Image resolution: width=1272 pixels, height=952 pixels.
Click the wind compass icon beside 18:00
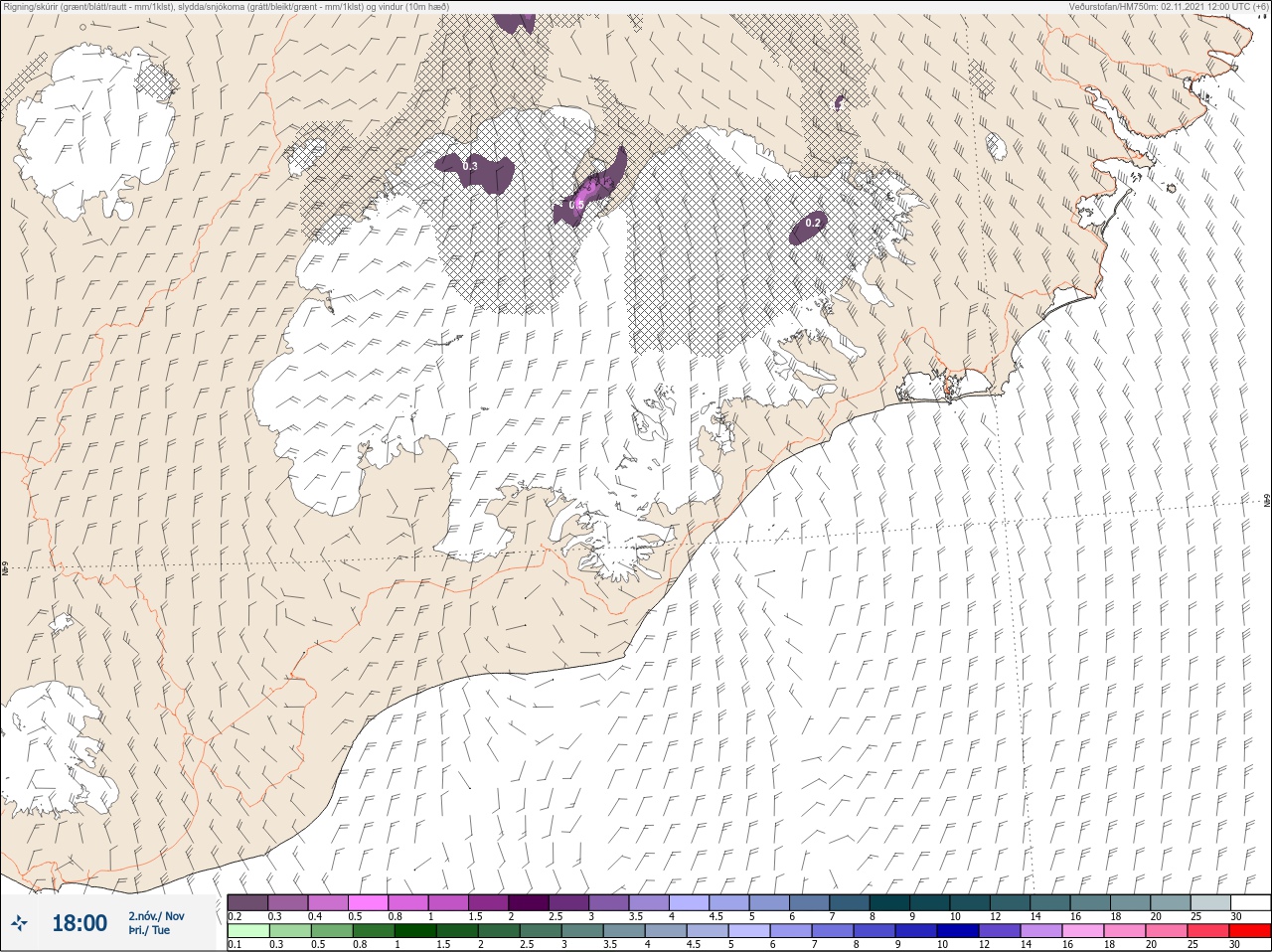(19, 923)
